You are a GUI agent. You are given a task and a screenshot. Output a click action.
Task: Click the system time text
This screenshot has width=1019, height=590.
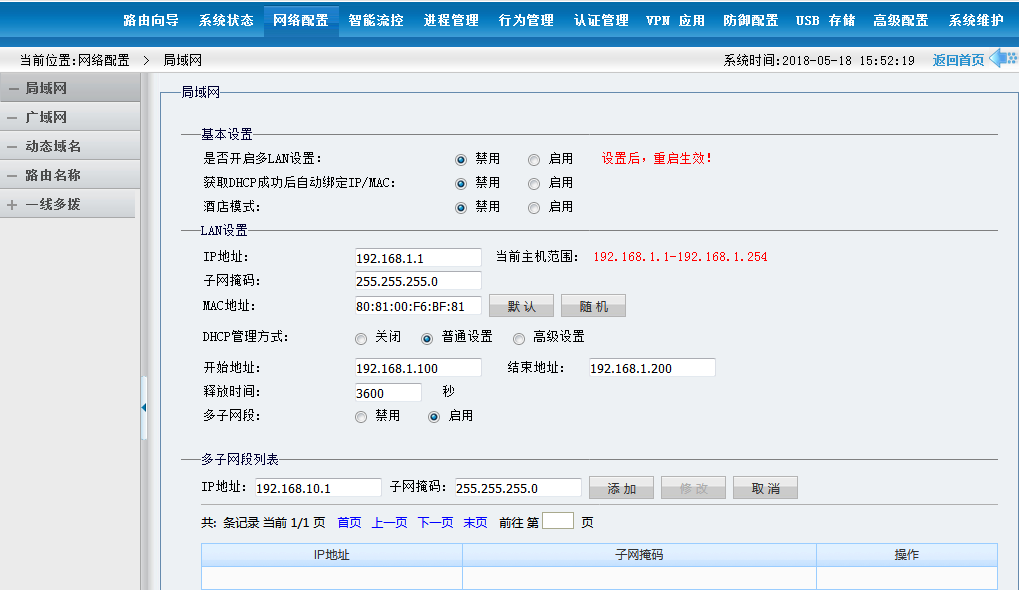pos(819,60)
